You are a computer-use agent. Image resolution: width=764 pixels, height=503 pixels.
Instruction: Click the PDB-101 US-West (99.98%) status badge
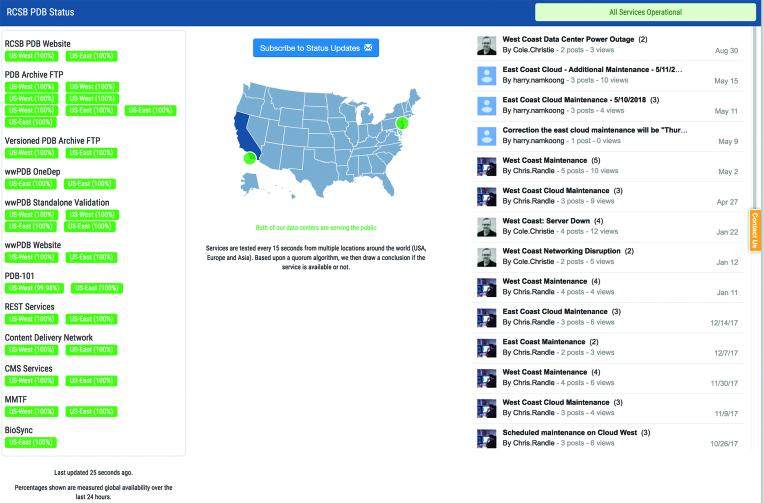click(x=33, y=288)
